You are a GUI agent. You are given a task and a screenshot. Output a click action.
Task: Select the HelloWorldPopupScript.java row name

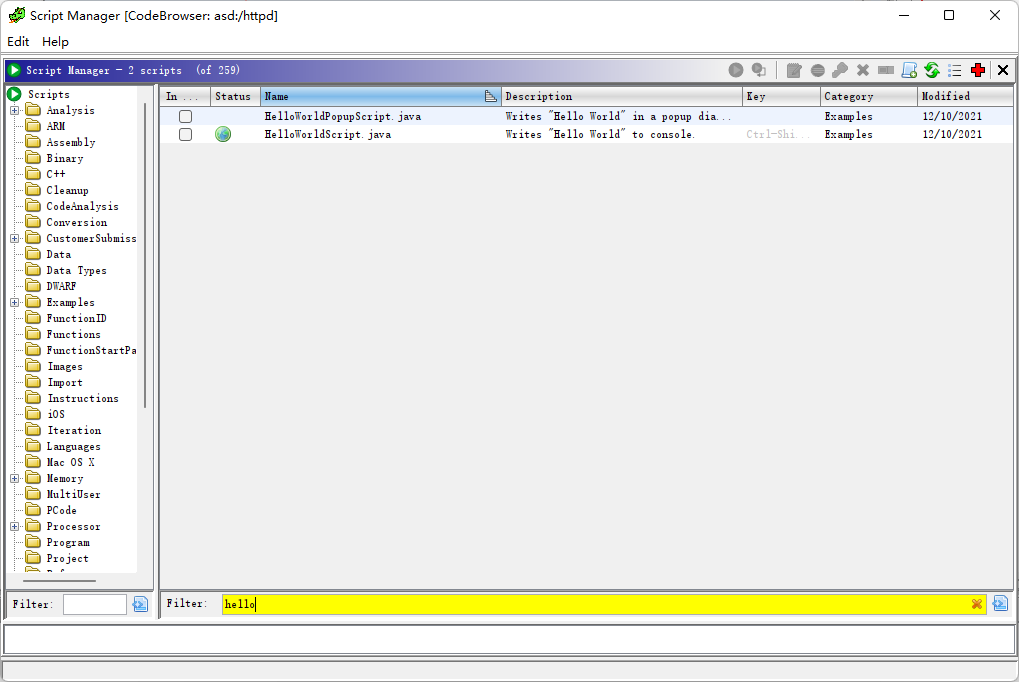342,116
